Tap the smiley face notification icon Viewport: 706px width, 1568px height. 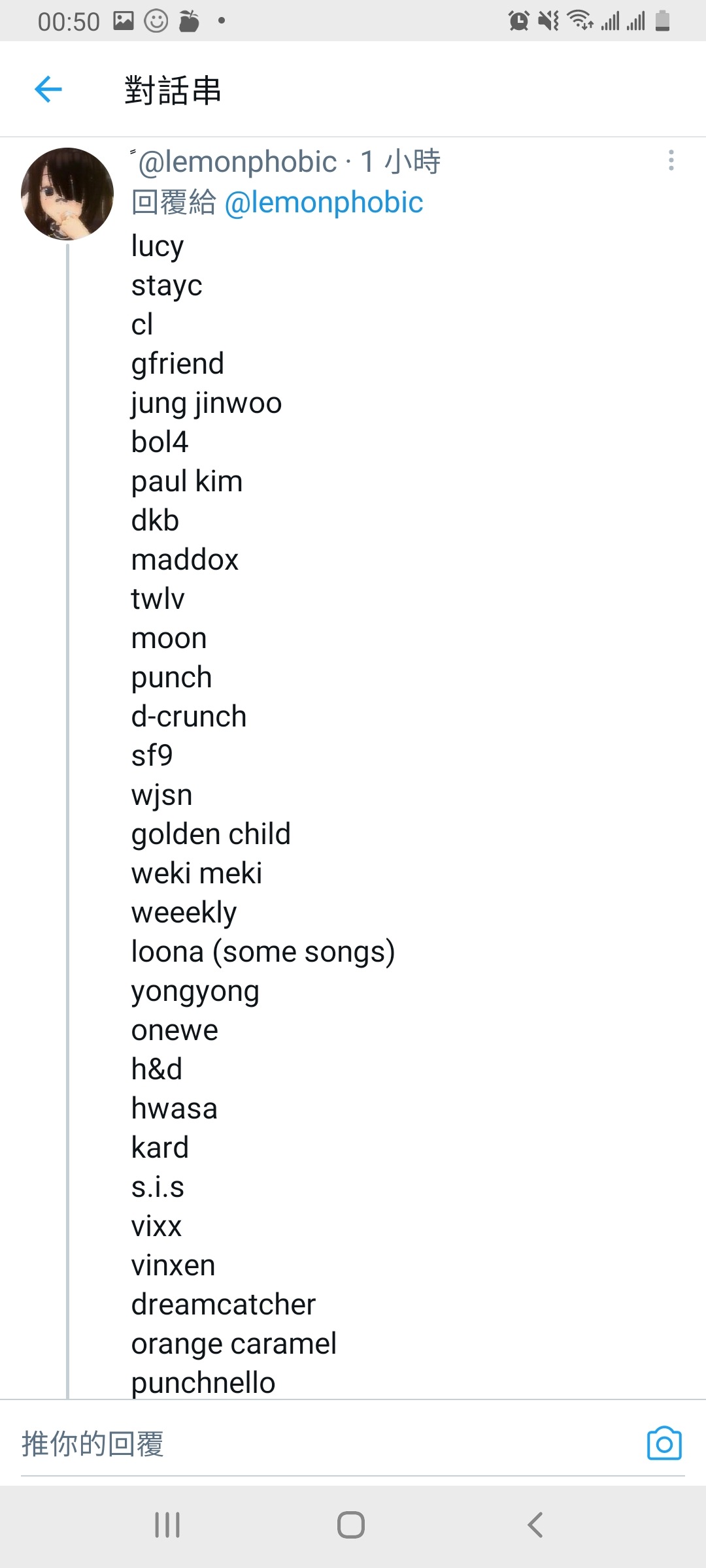point(156,21)
